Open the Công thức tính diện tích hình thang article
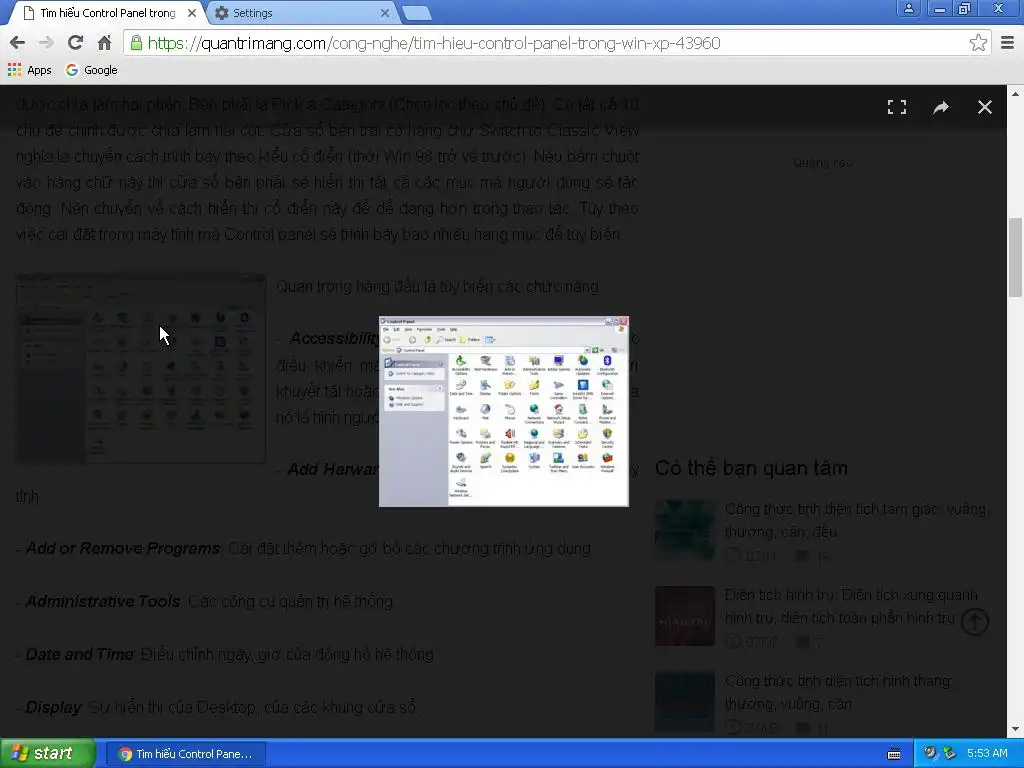Viewport: 1024px width, 768px height. point(838,692)
